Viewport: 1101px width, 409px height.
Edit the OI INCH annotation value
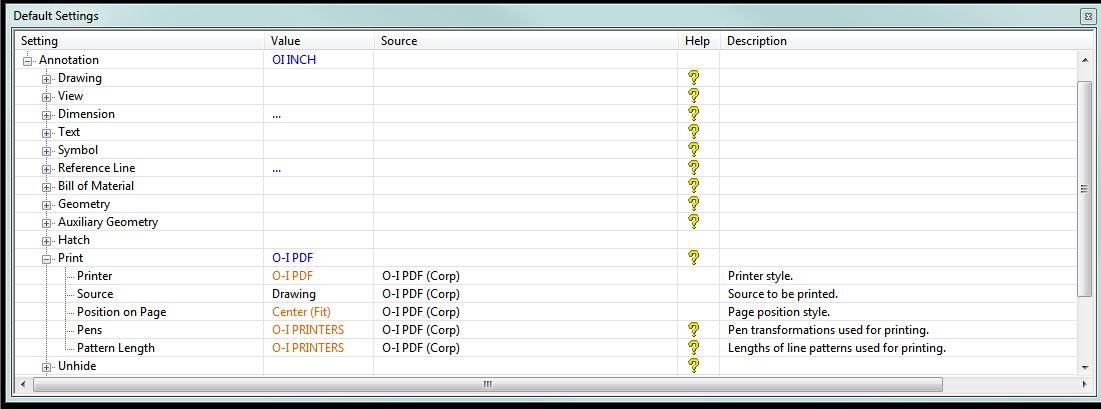click(x=294, y=60)
